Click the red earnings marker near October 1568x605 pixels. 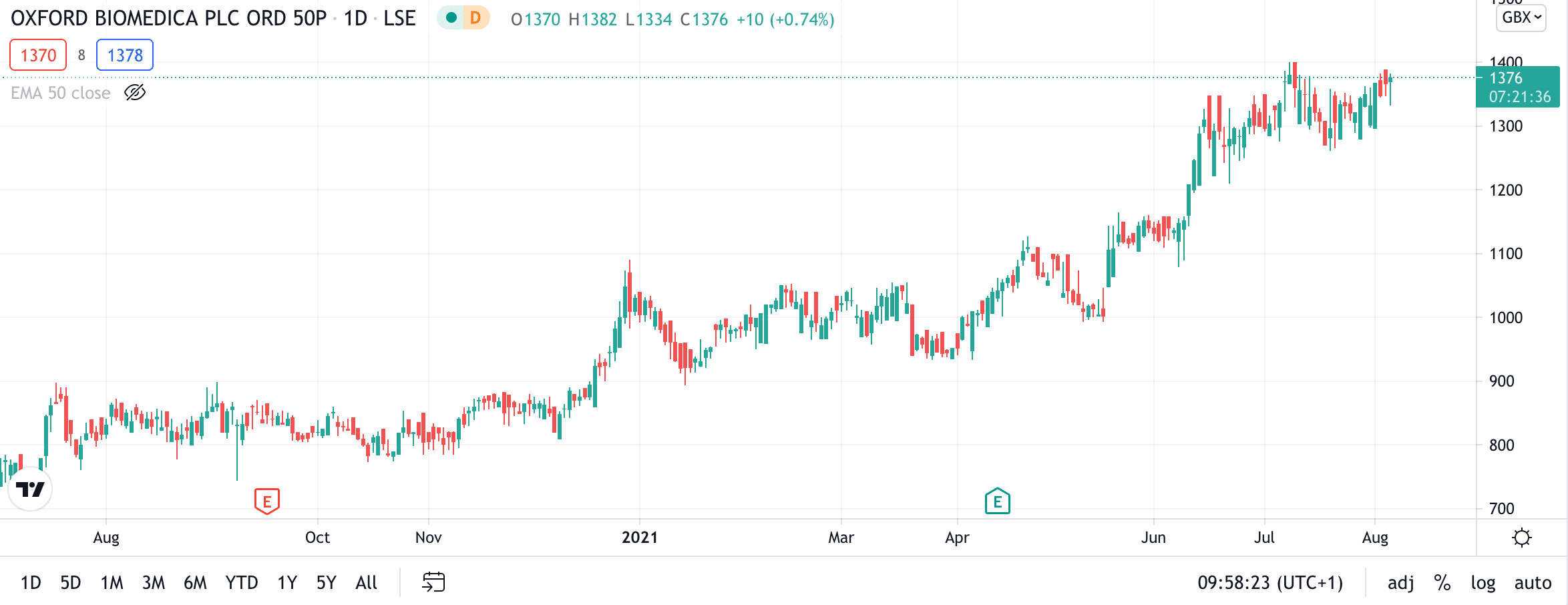tap(267, 501)
